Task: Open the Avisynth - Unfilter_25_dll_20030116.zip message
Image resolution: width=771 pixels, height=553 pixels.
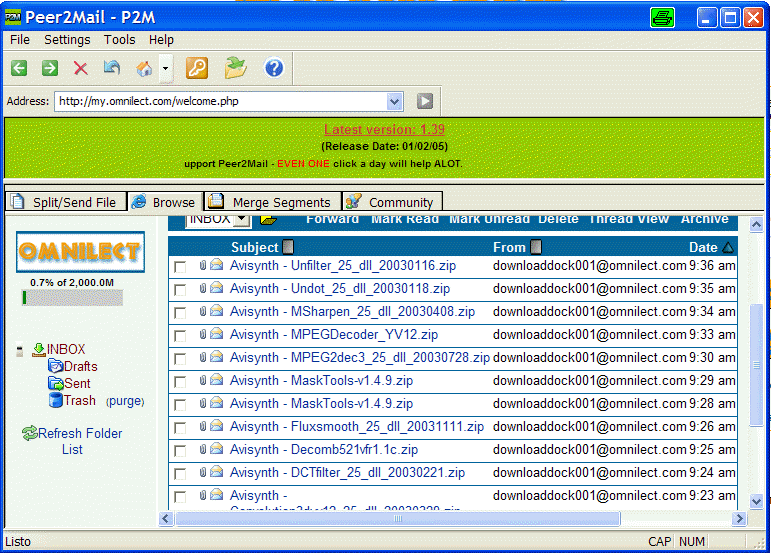Action: (343, 266)
